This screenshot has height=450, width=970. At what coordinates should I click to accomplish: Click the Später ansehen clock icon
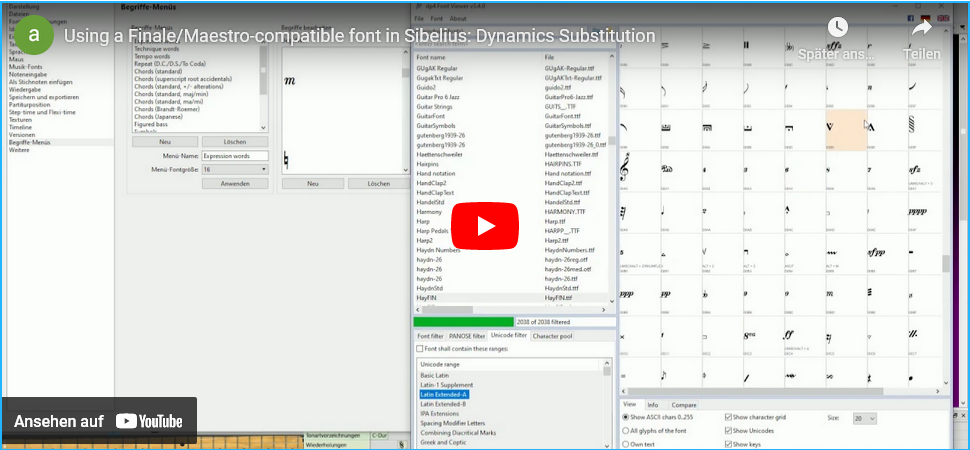pos(837,28)
